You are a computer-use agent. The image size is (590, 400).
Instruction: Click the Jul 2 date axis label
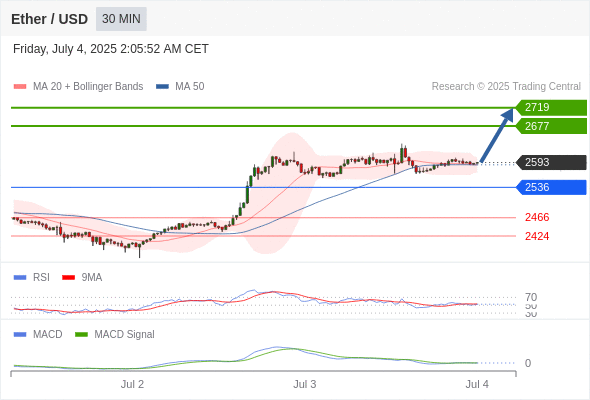(132, 384)
